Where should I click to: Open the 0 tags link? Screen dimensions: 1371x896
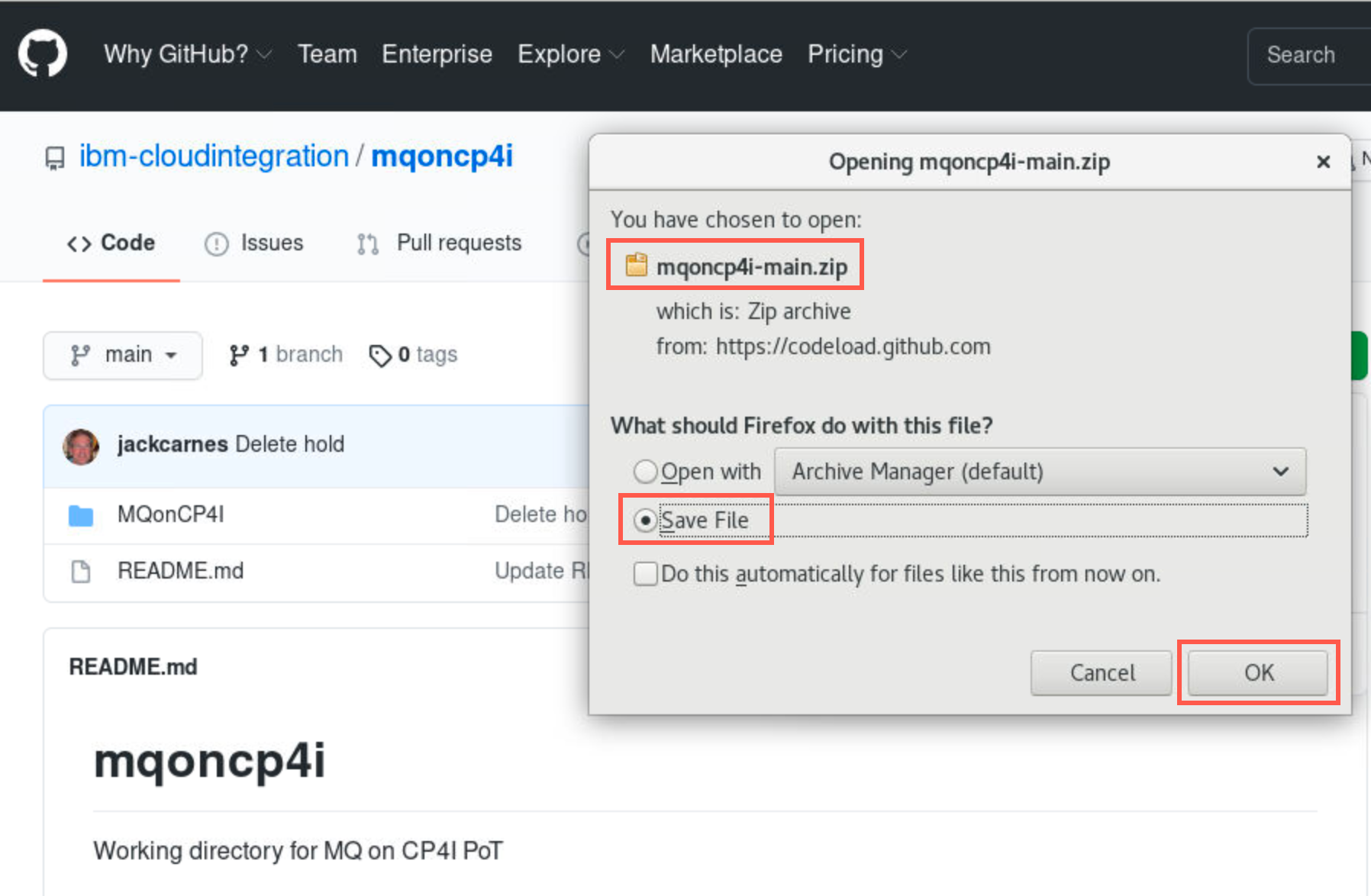click(x=413, y=355)
